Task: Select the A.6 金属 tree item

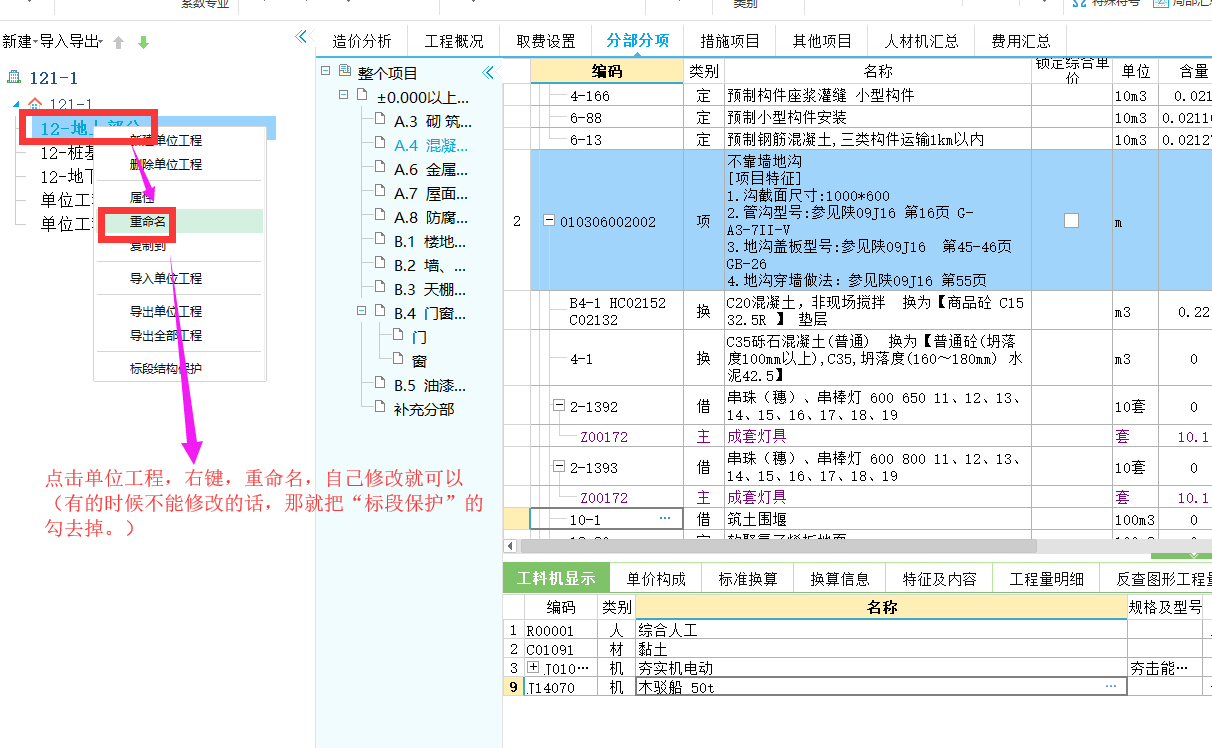Action: [x=430, y=169]
